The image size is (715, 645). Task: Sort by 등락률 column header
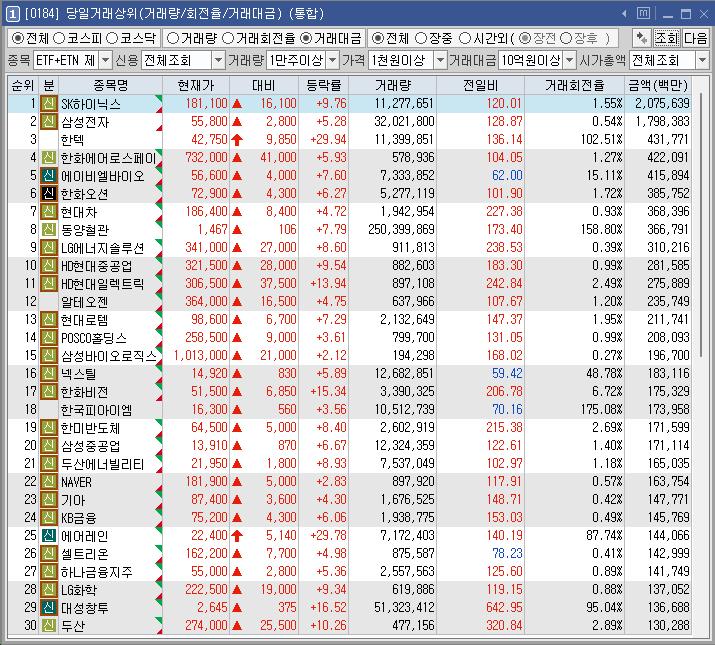(x=324, y=85)
